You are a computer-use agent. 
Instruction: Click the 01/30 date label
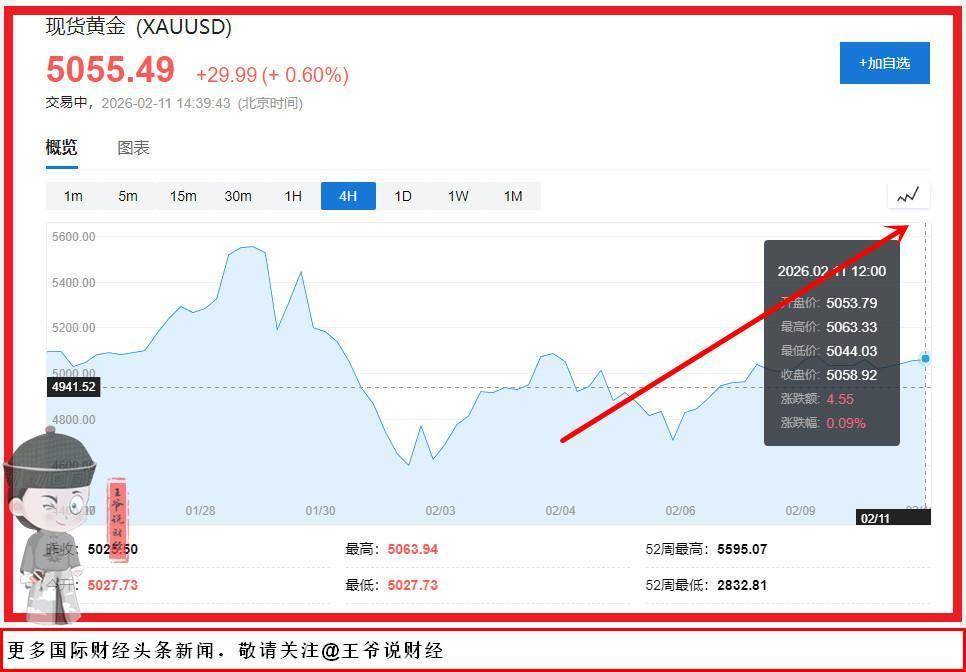click(320, 511)
